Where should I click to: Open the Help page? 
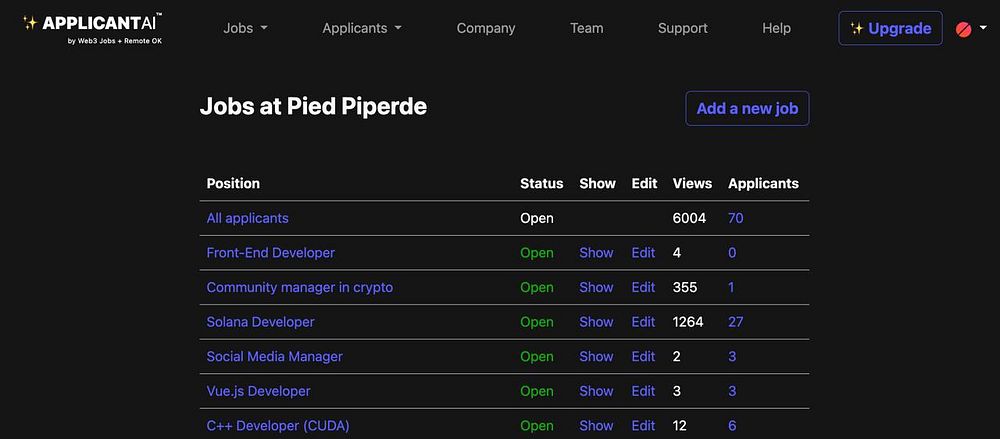776,28
